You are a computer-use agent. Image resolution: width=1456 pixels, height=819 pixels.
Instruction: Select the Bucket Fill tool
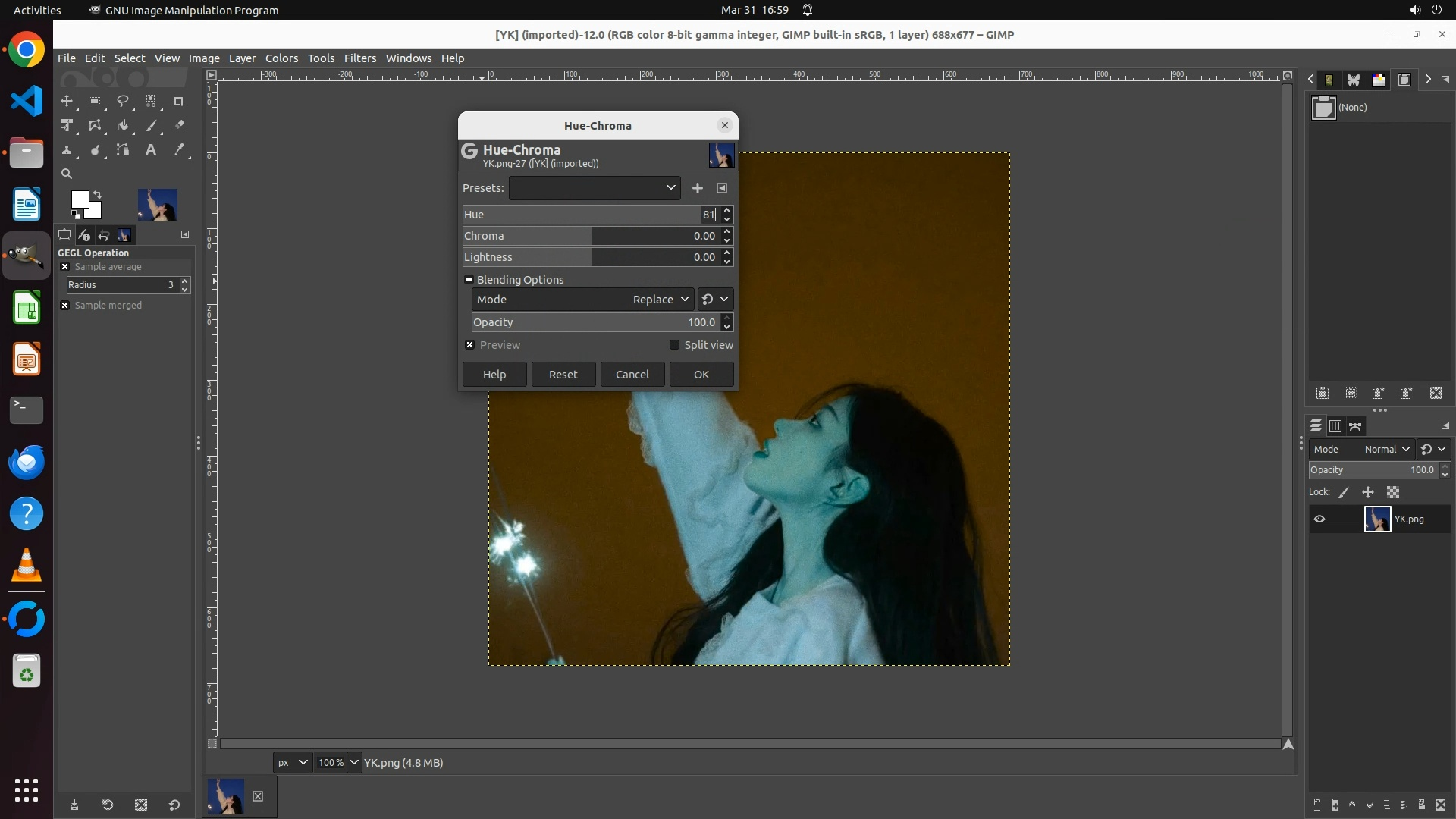tap(123, 126)
